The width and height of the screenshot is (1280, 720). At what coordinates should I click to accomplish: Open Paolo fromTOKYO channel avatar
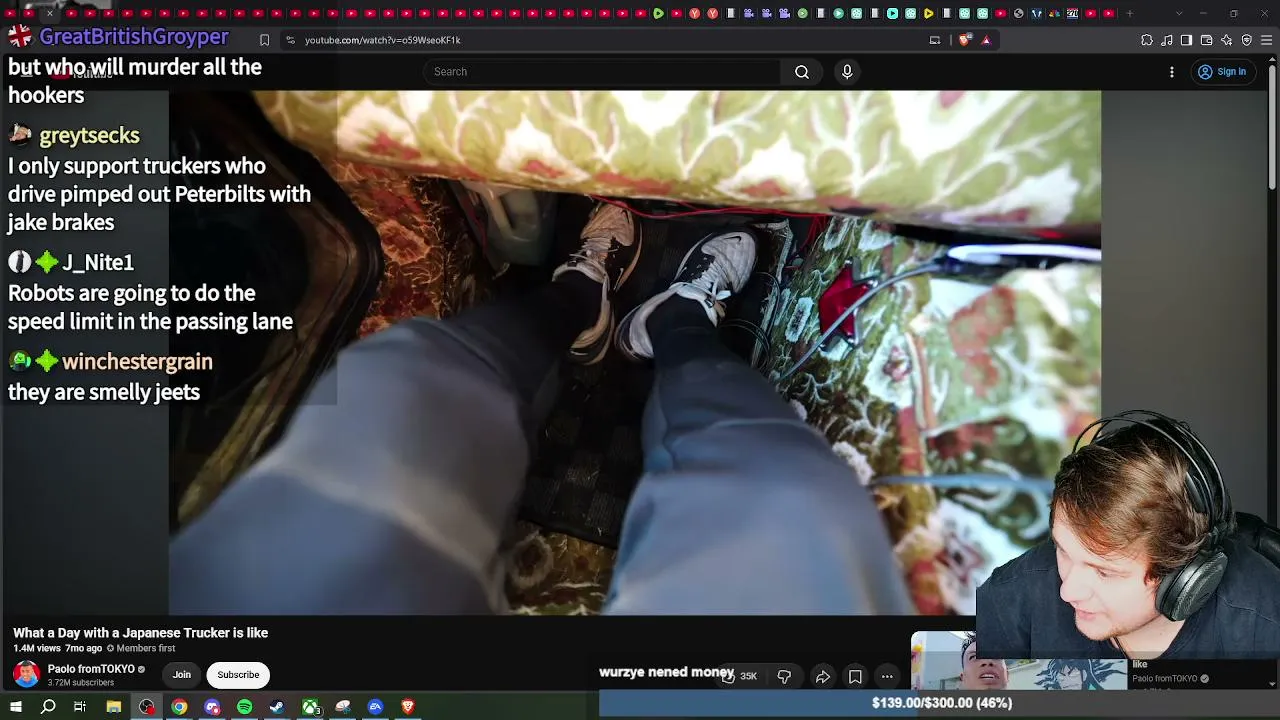coord(27,675)
